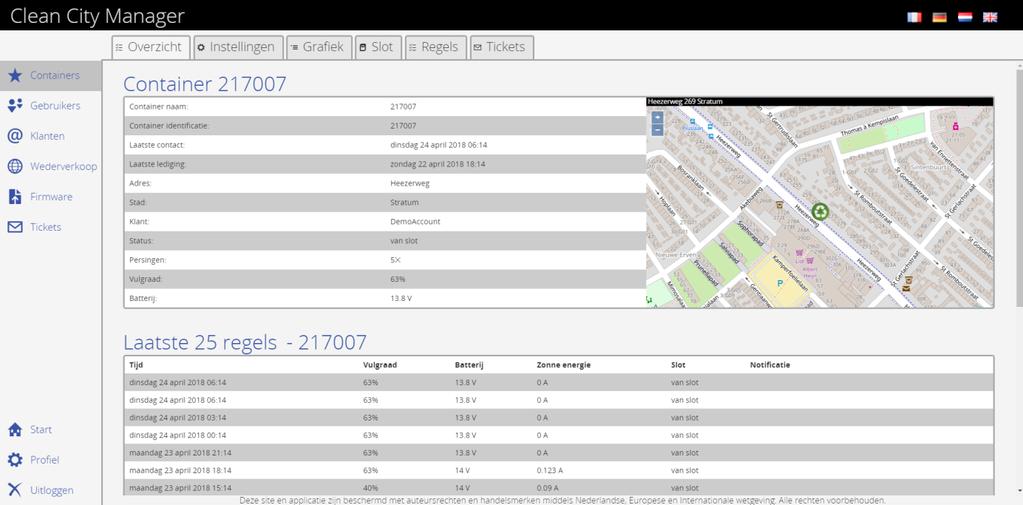This screenshot has width=1023, height=505.
Task: Go to Wederverkoop in the sidebar
Action: click(63, 166)
